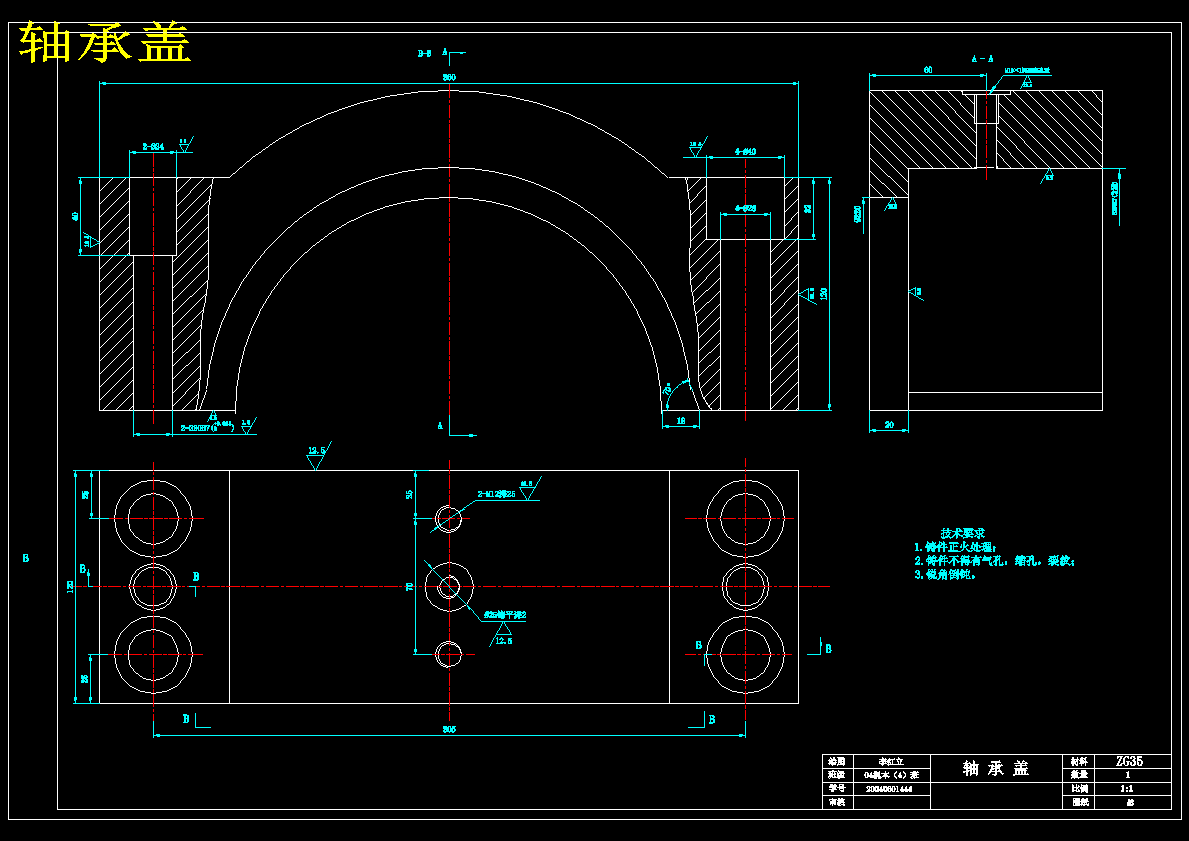Click technical note line 3 锐角倒钝

pos(945,575)
